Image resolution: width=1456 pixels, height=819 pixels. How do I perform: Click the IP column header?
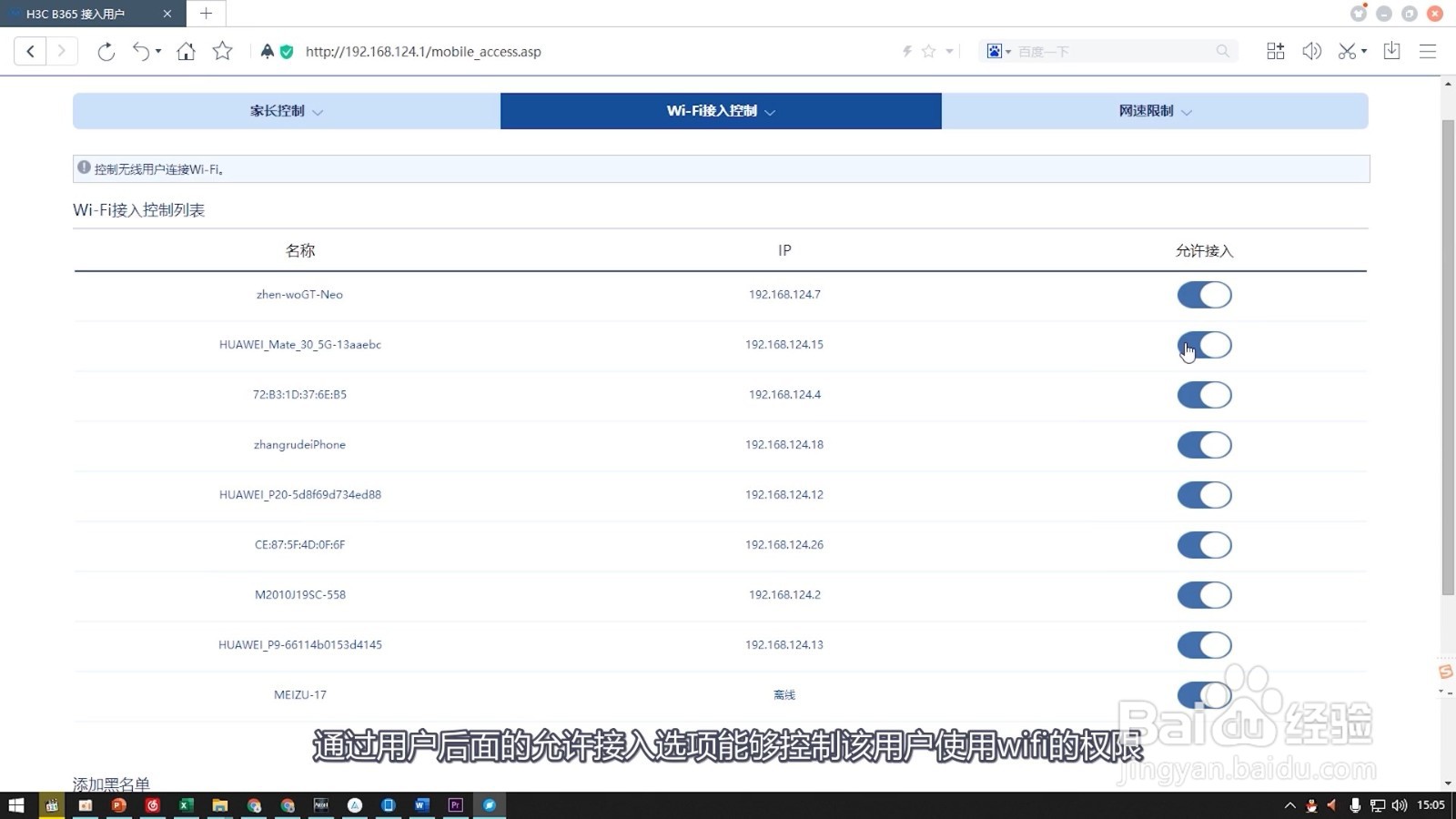(784, 250)
